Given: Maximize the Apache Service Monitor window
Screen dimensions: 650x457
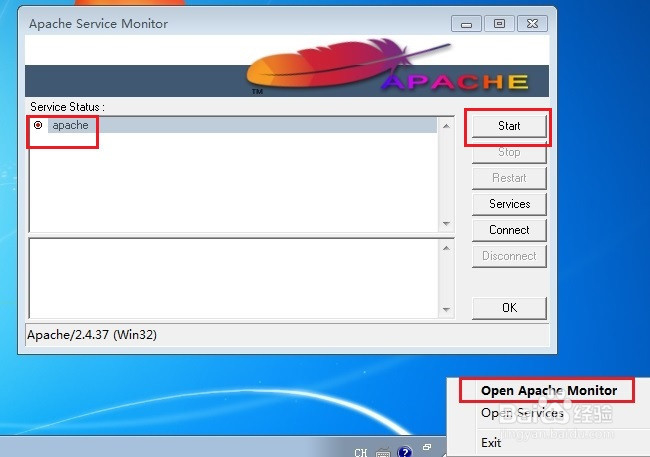Looking at the screenshot, I should coord(500,24).
